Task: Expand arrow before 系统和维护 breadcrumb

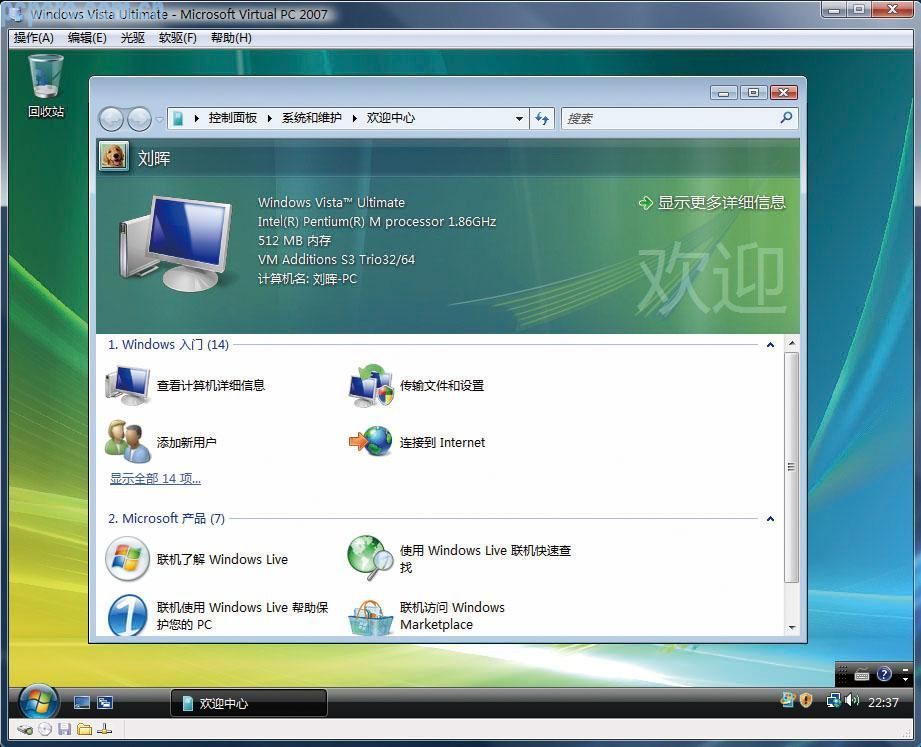Action: [x=269, y=119]
